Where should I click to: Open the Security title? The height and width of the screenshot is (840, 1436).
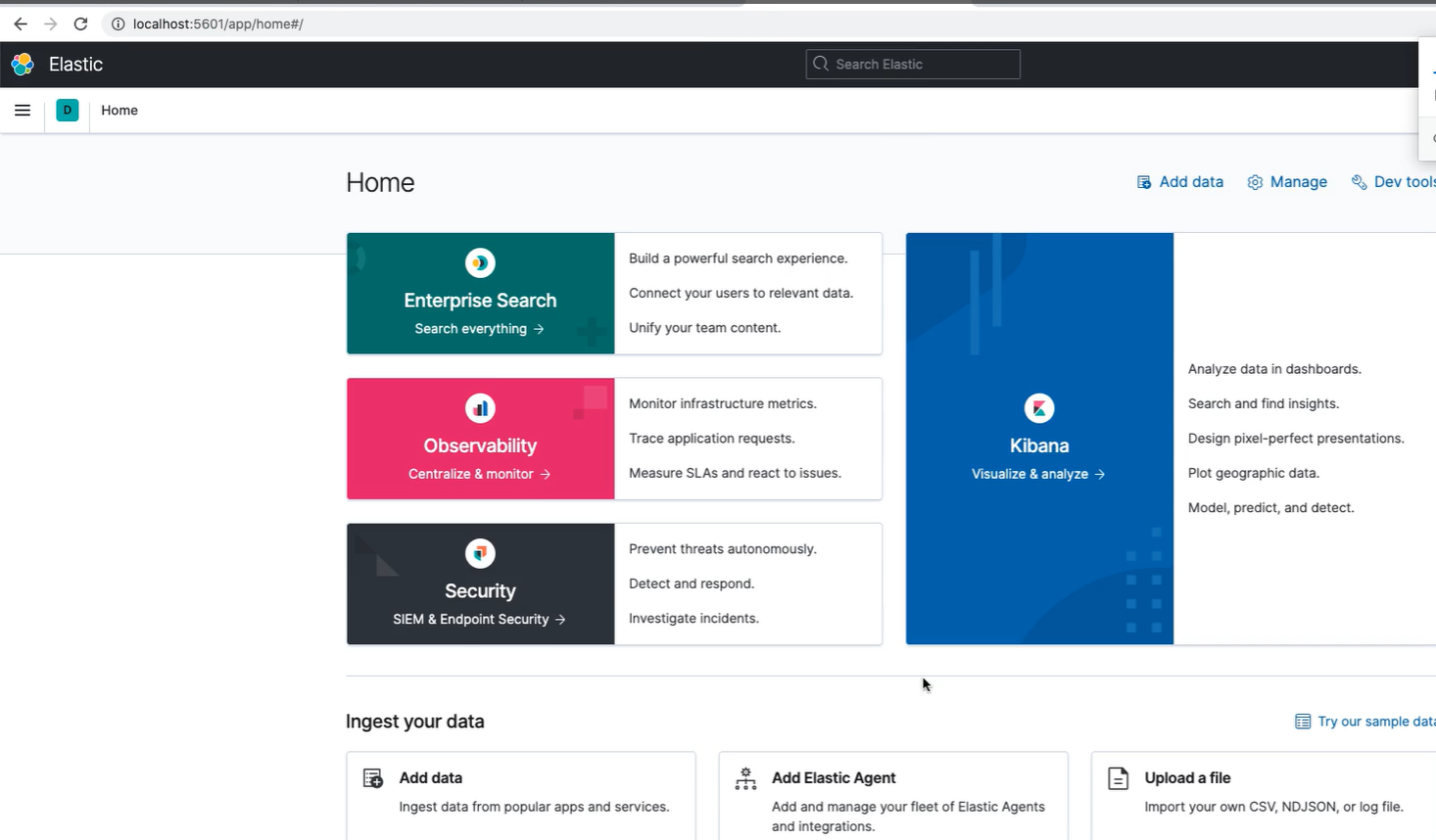point(480,591)
